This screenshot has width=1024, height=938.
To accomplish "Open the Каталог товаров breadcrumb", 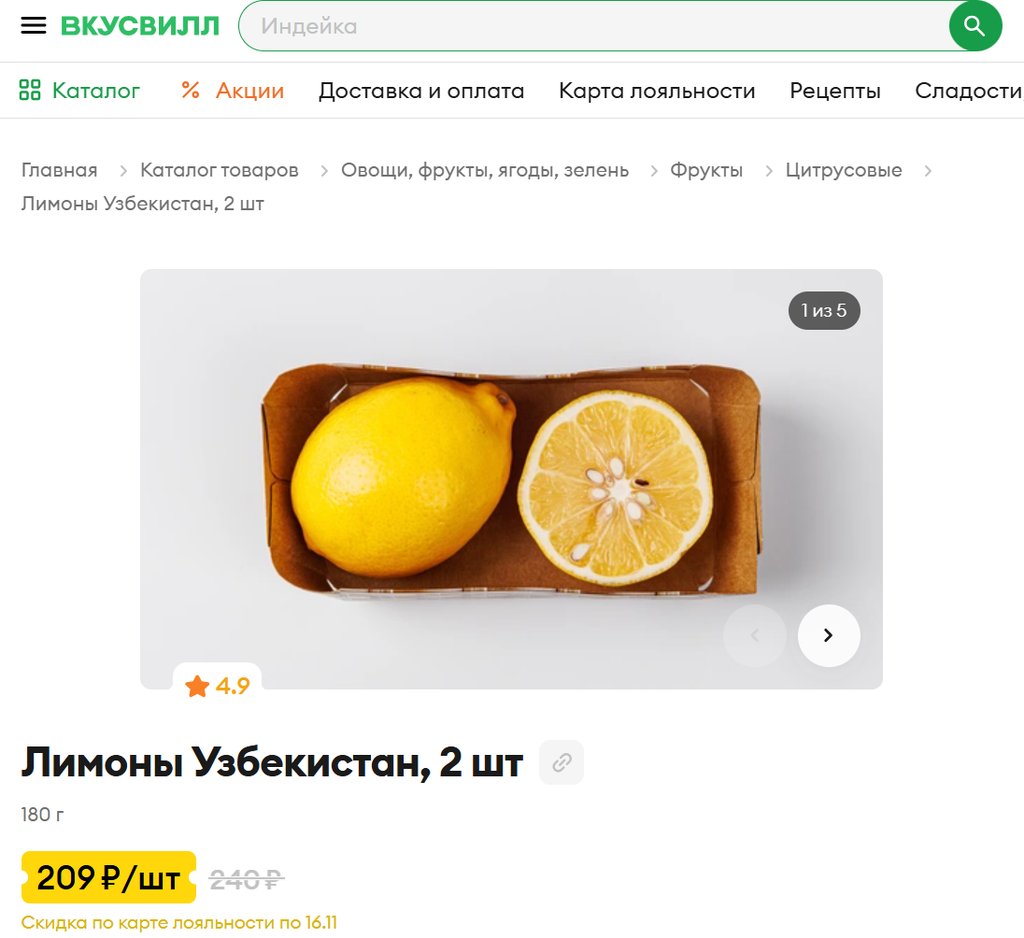I will [219, 170].
